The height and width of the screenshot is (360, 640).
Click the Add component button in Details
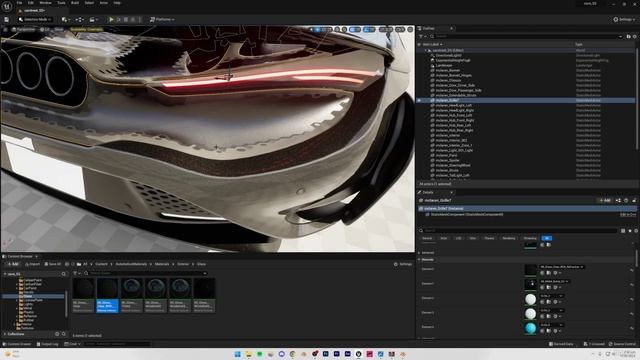(605, 200)
